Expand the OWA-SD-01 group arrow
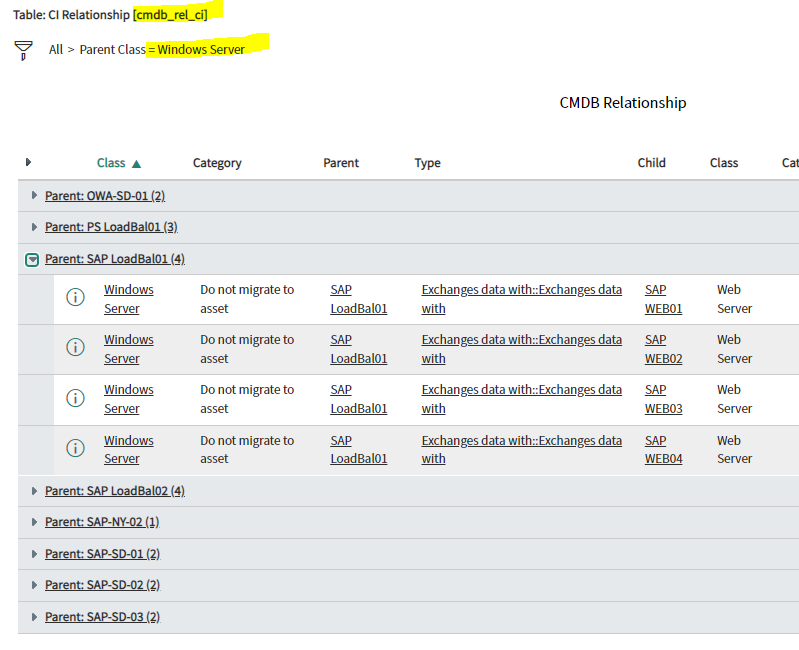Viewport: 799px width, 650px height. pyautogui.click(x=34, y=195)
